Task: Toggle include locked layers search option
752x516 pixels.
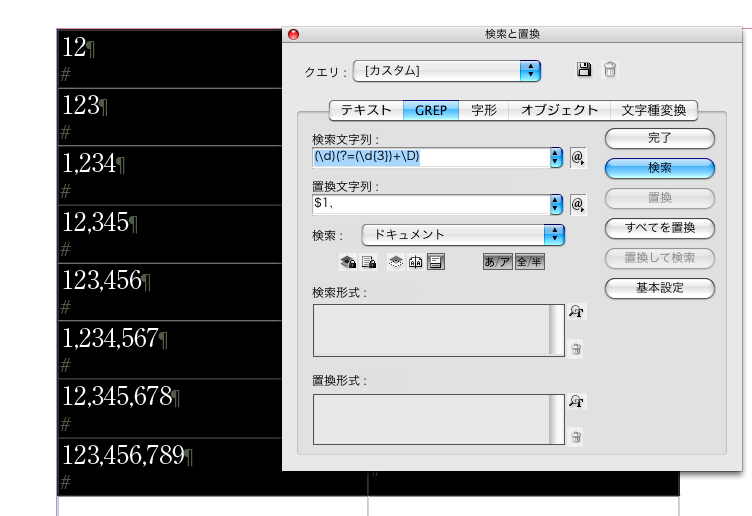Action: [x=348, y=262]
